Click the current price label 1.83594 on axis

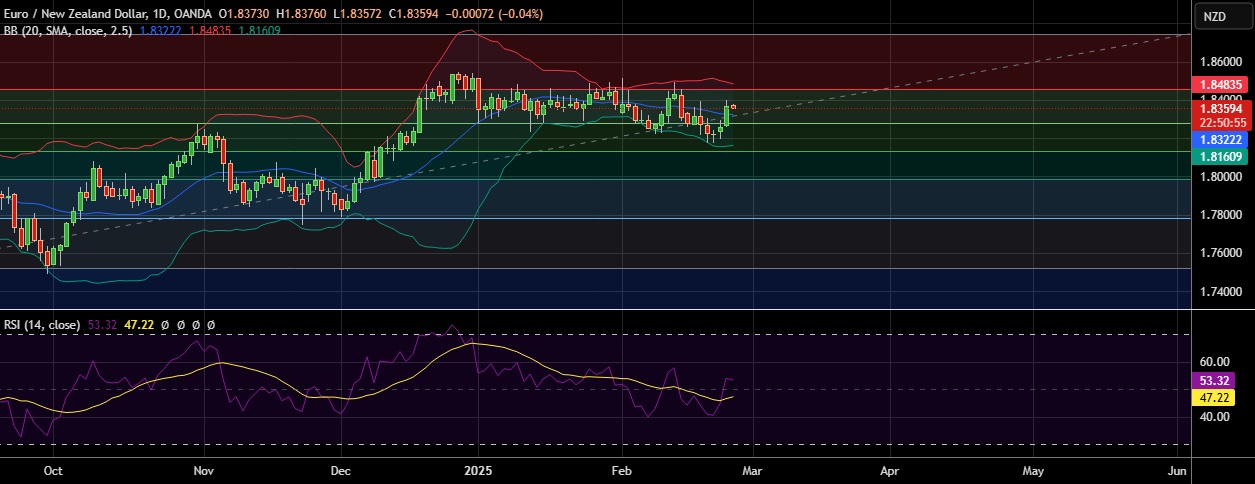(1219, 108)
